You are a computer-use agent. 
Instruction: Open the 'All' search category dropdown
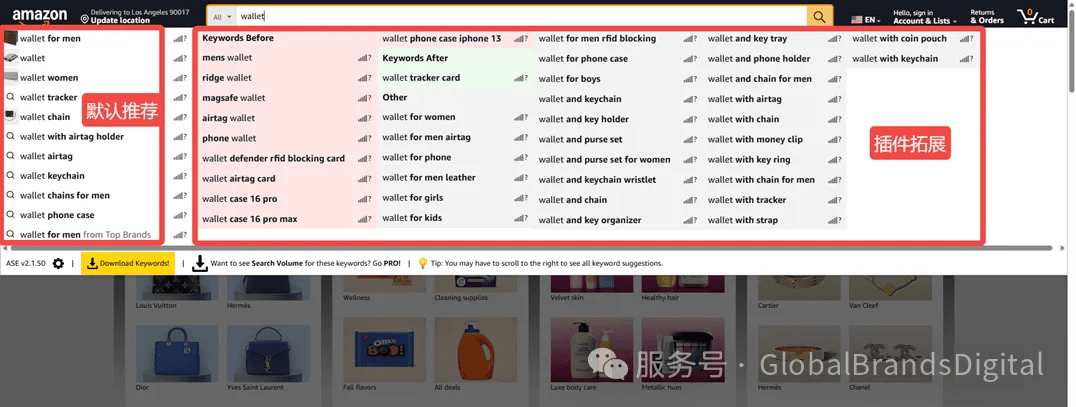(x=222, y=17)
